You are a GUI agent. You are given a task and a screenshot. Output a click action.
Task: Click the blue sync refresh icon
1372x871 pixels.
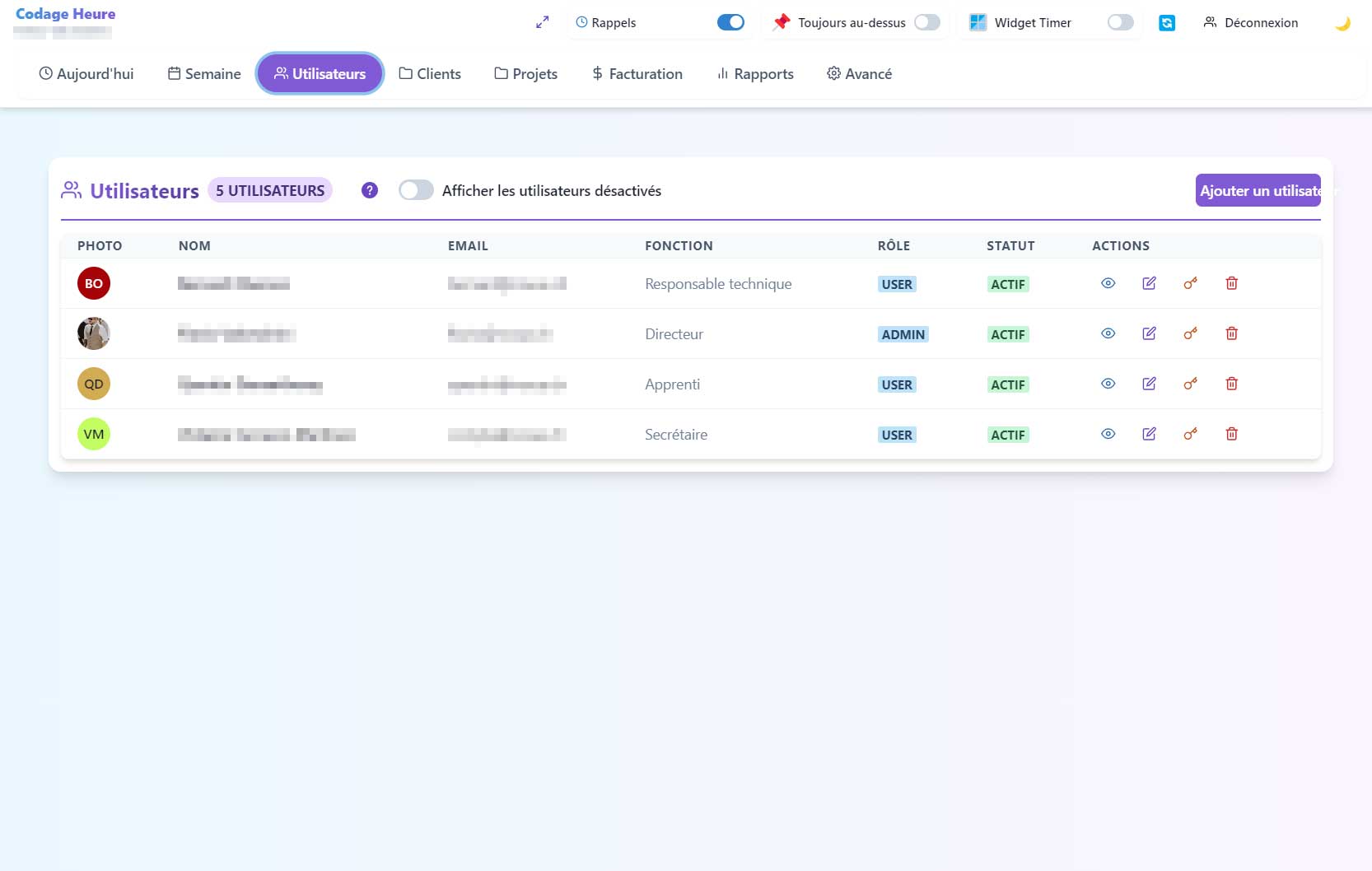(1166, 23)
